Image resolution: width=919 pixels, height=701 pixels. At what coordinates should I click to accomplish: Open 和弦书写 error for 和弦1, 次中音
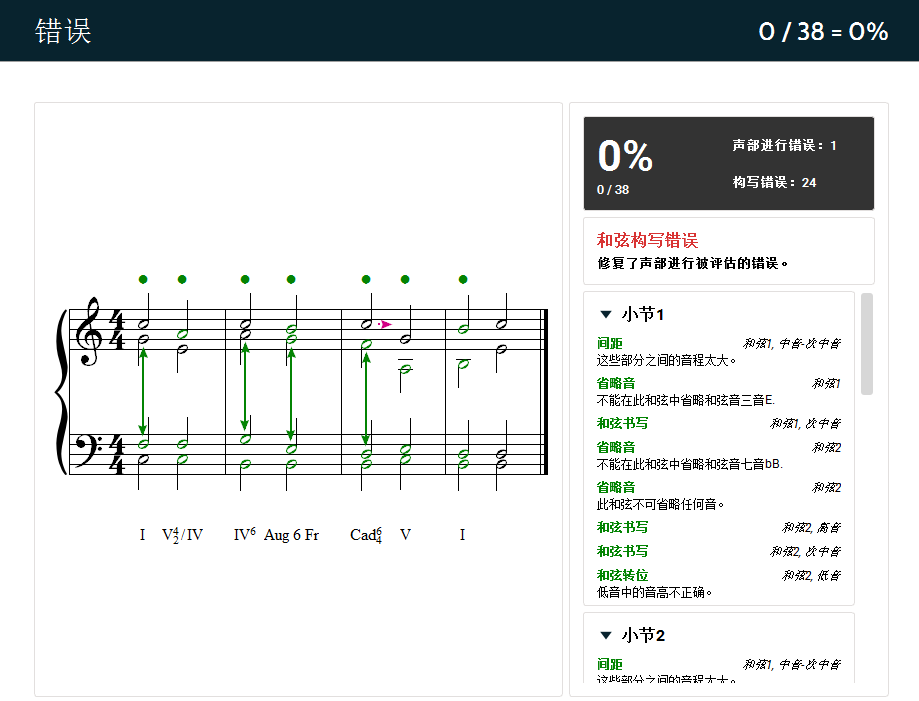(x=622, y=423)
